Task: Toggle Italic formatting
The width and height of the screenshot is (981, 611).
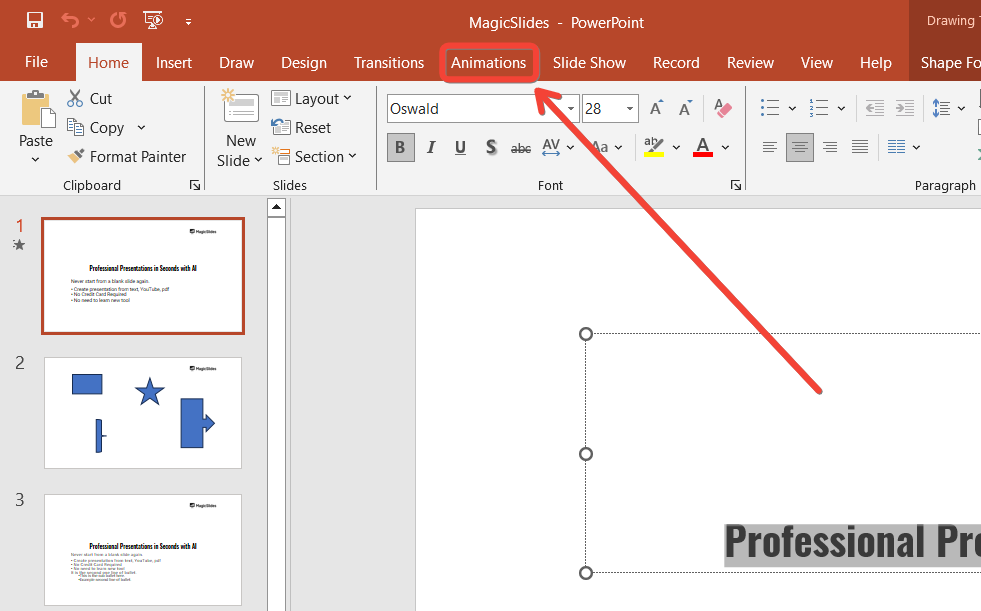Action: point(431,147)
